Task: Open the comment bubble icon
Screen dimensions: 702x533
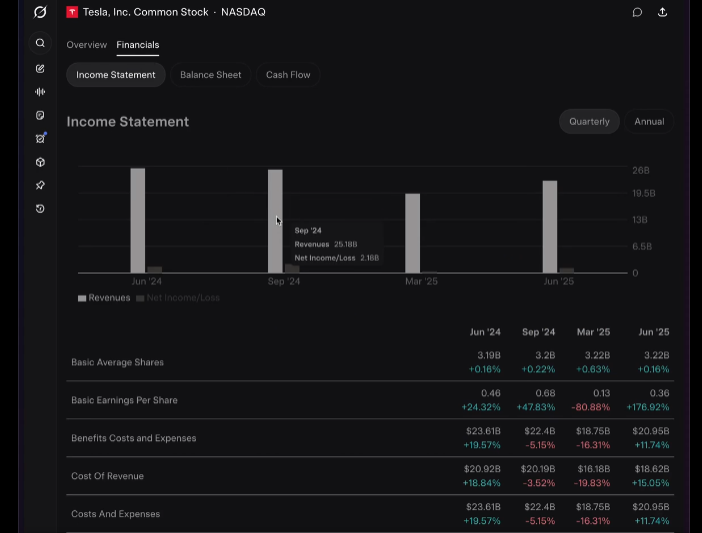Action: [637, 12]
